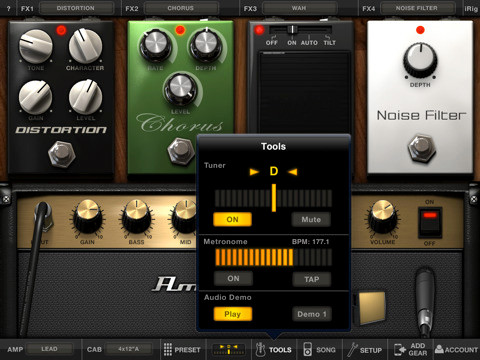Screen dimensions: 480x360
Task: Select the Tools tab with guitar icon
Action: coord(273,350)
